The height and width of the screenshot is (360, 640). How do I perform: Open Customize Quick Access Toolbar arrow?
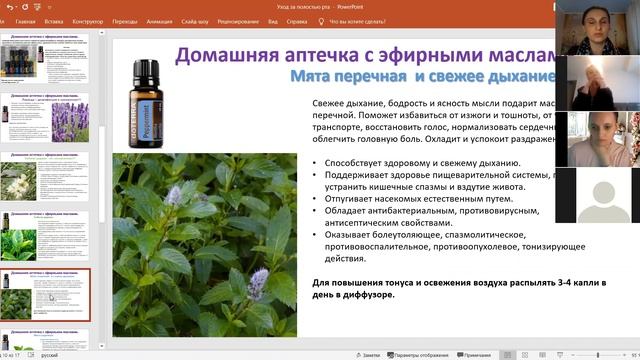point(50,7)
